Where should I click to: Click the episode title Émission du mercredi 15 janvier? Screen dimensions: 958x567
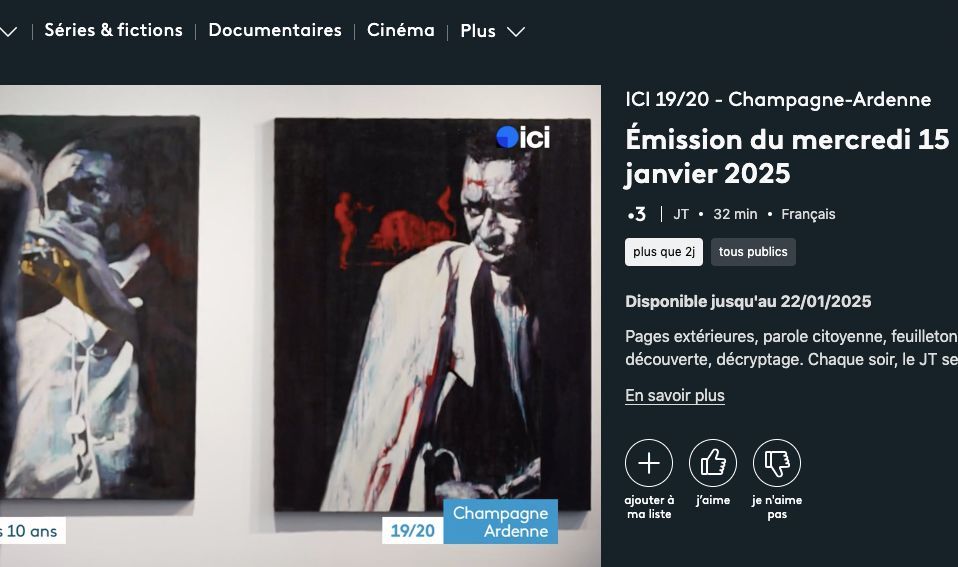[x=788, y=156]
